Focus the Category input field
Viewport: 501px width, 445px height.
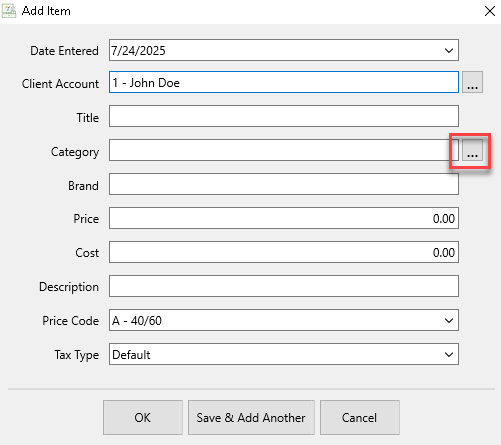[x=284, y=150]
